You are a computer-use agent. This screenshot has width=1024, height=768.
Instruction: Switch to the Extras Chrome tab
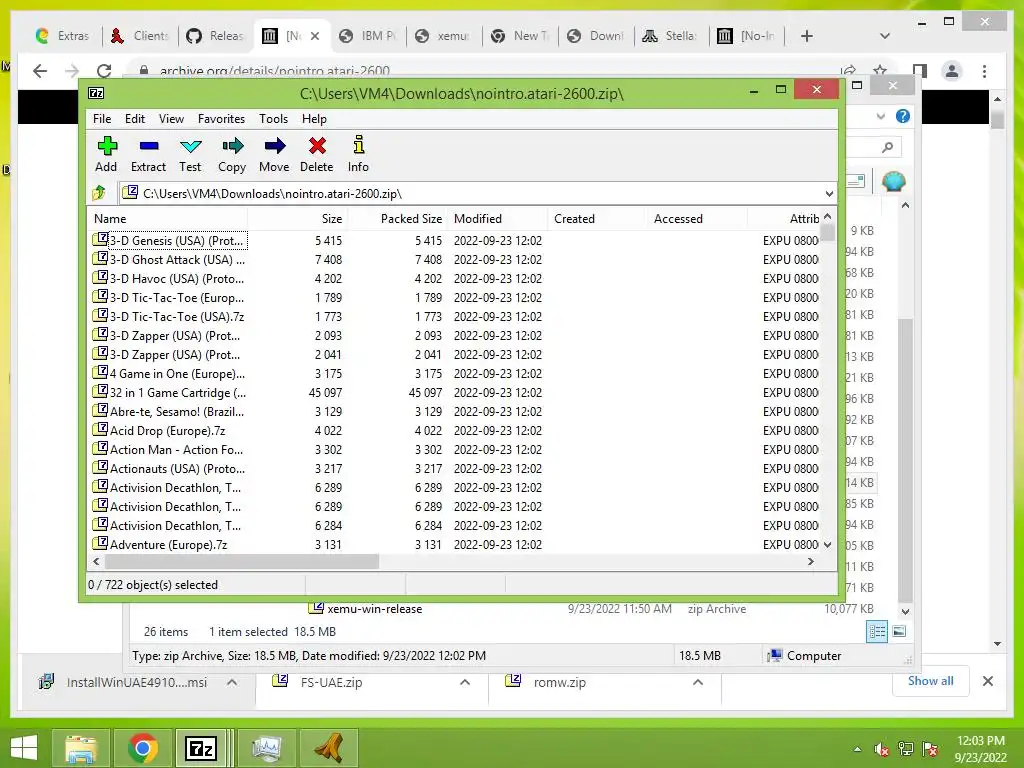62,36
